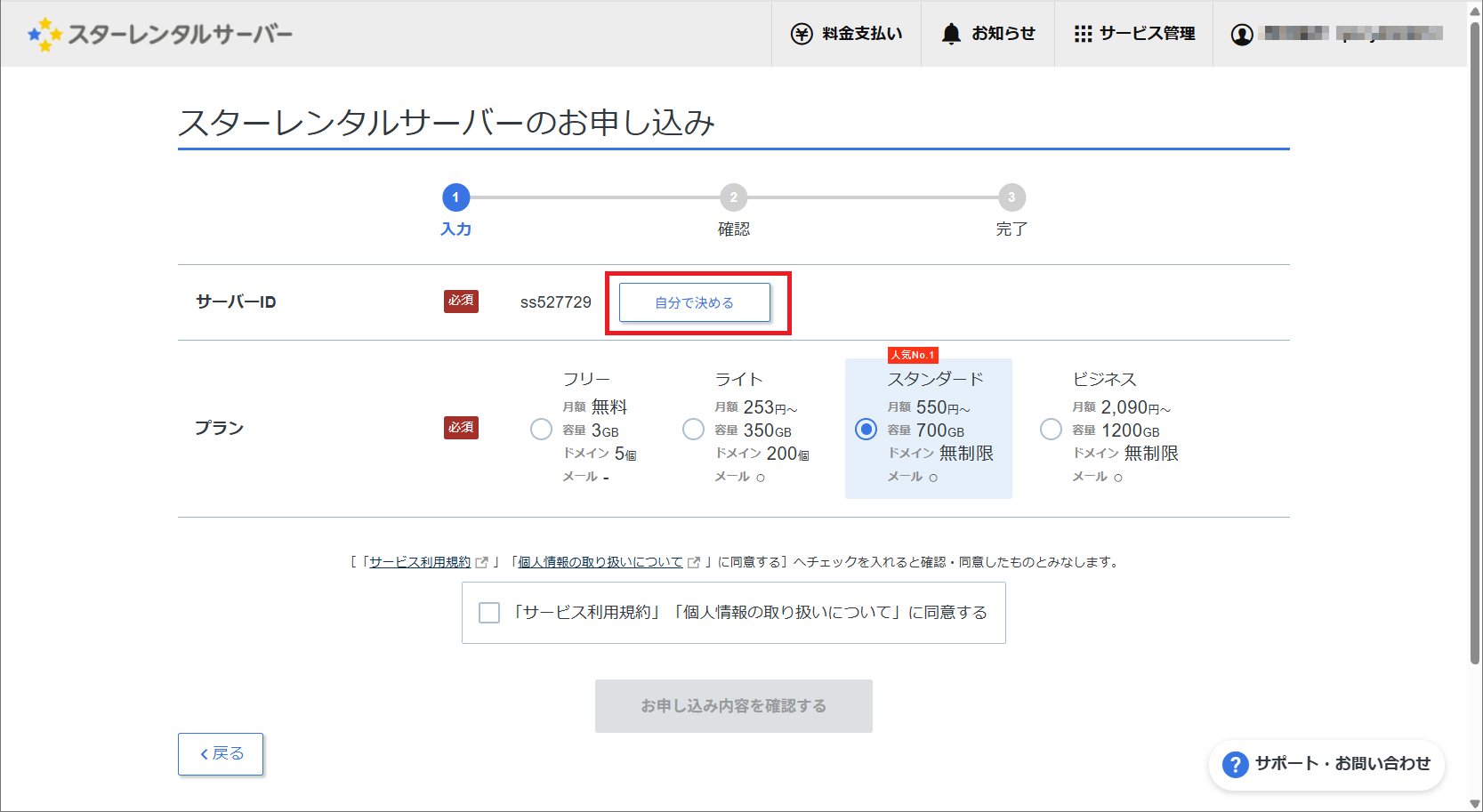
Task: Select the ライト plan radio button
Action: pos(693,430)
